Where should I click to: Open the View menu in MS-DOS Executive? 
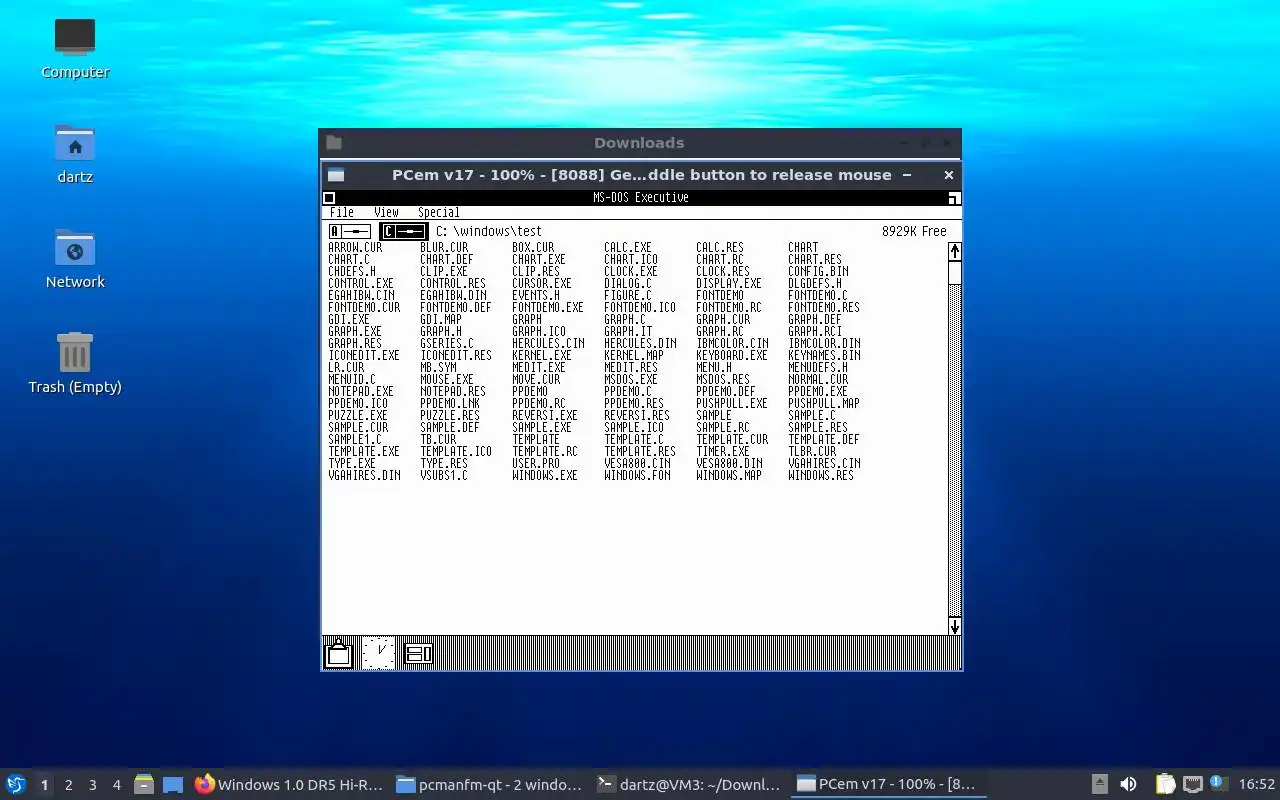(x=386, y=213)
